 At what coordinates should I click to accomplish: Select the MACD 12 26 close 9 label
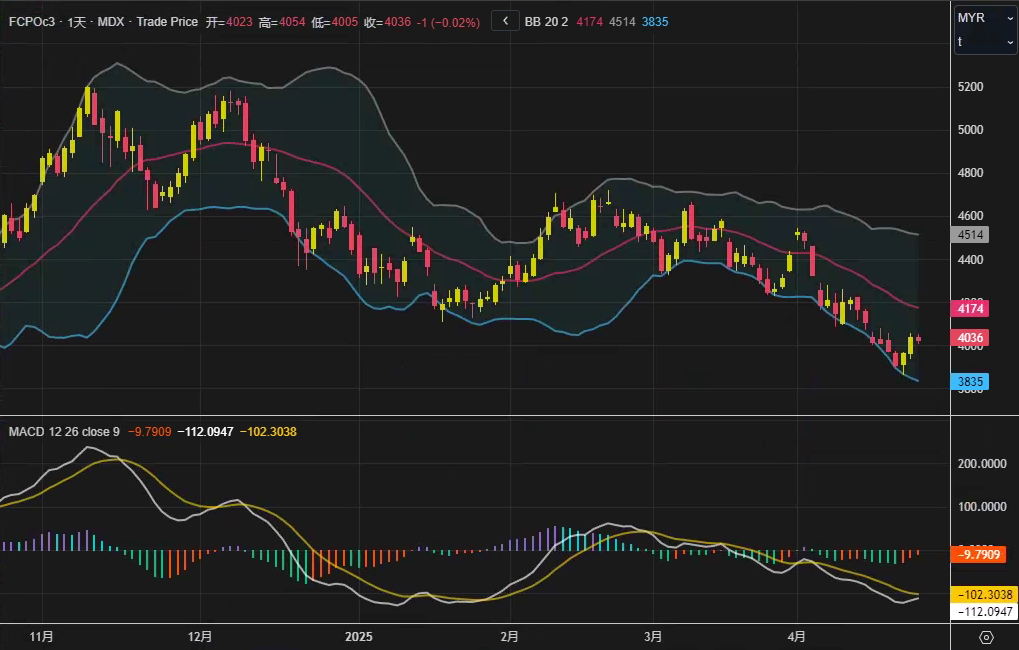64,432
